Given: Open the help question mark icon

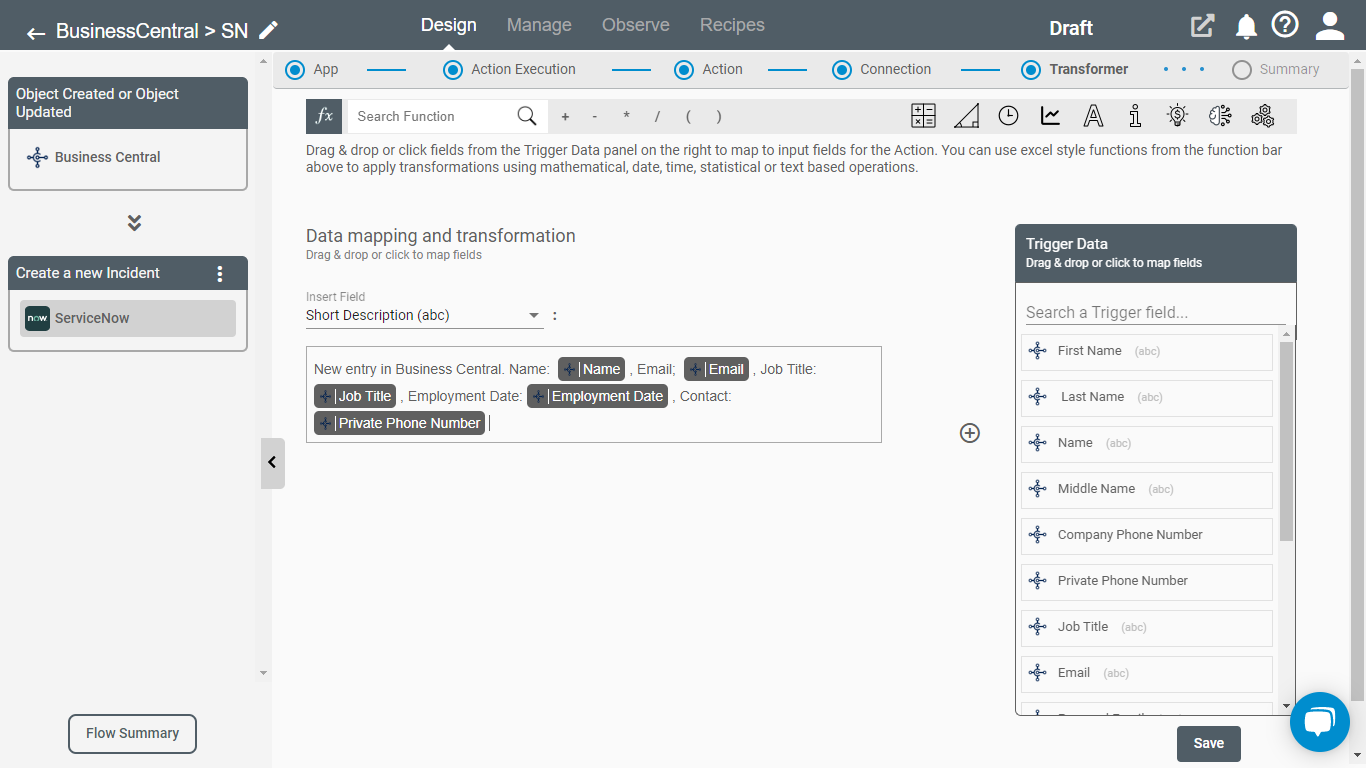Looking at the screenshot, I should pyautogui.click(x=1285, y=25).
